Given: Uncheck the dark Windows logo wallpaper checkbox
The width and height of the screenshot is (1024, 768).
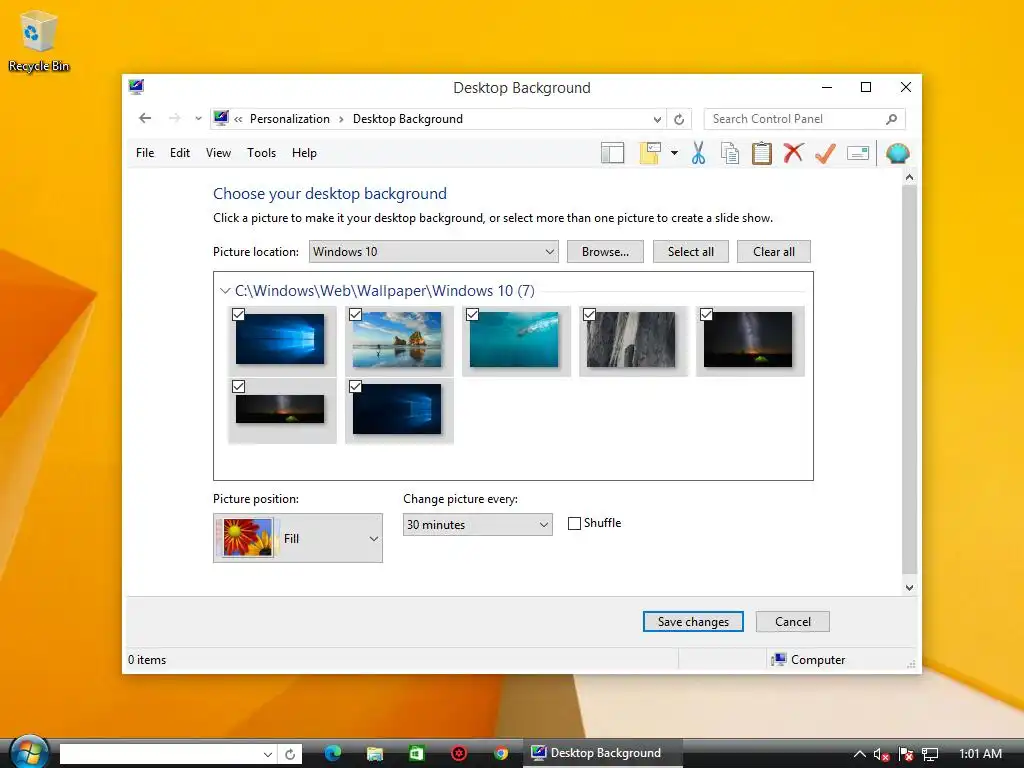Looking at the screenshot, I should 355,387.
